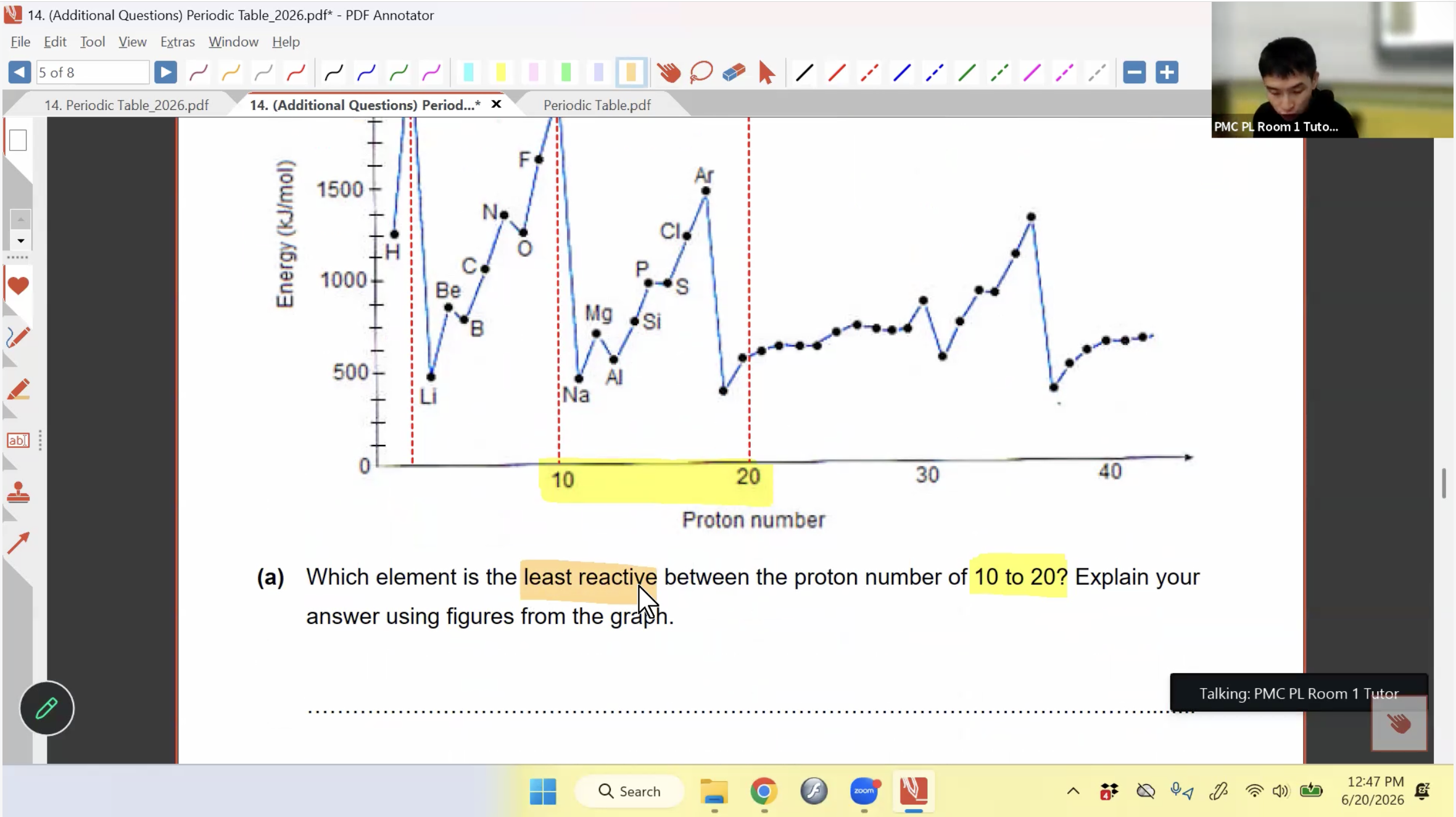Select the Lasso selection tool
The width and height of the screenshot is (1456, 817).
[x=701, y=73]
